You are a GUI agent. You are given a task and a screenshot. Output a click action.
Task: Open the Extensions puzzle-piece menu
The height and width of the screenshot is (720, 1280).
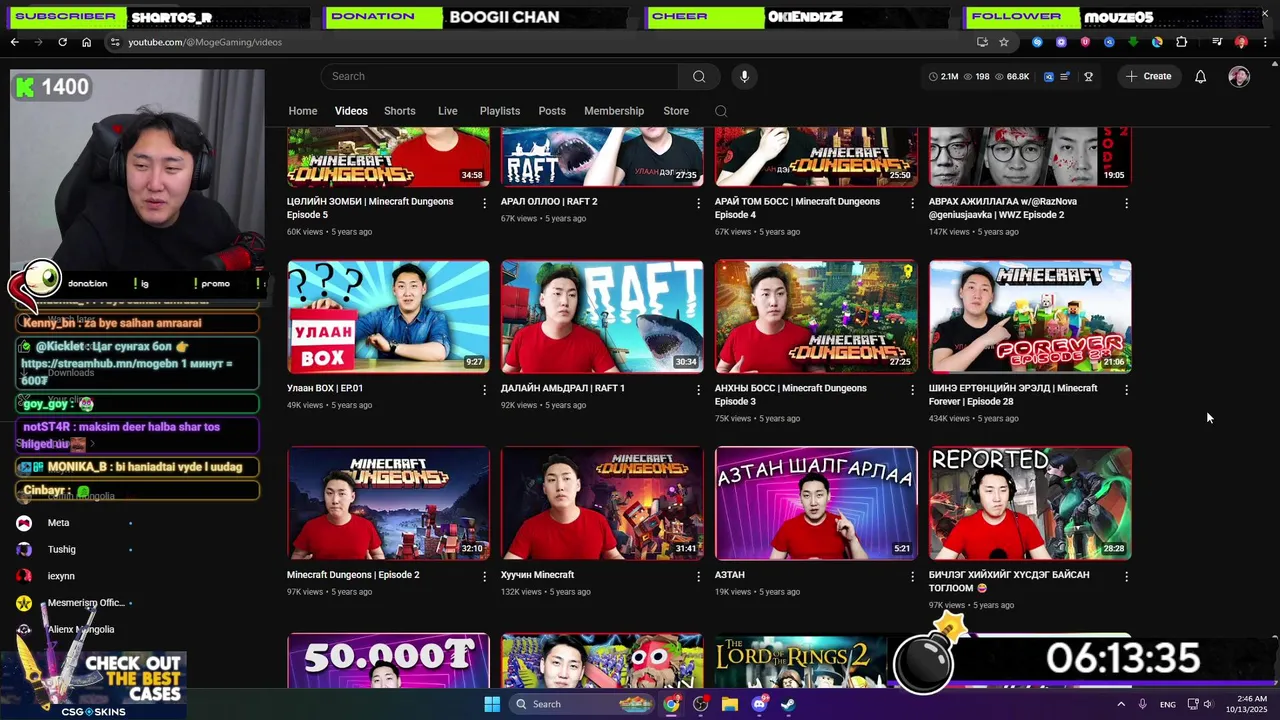coord(1181,42)
